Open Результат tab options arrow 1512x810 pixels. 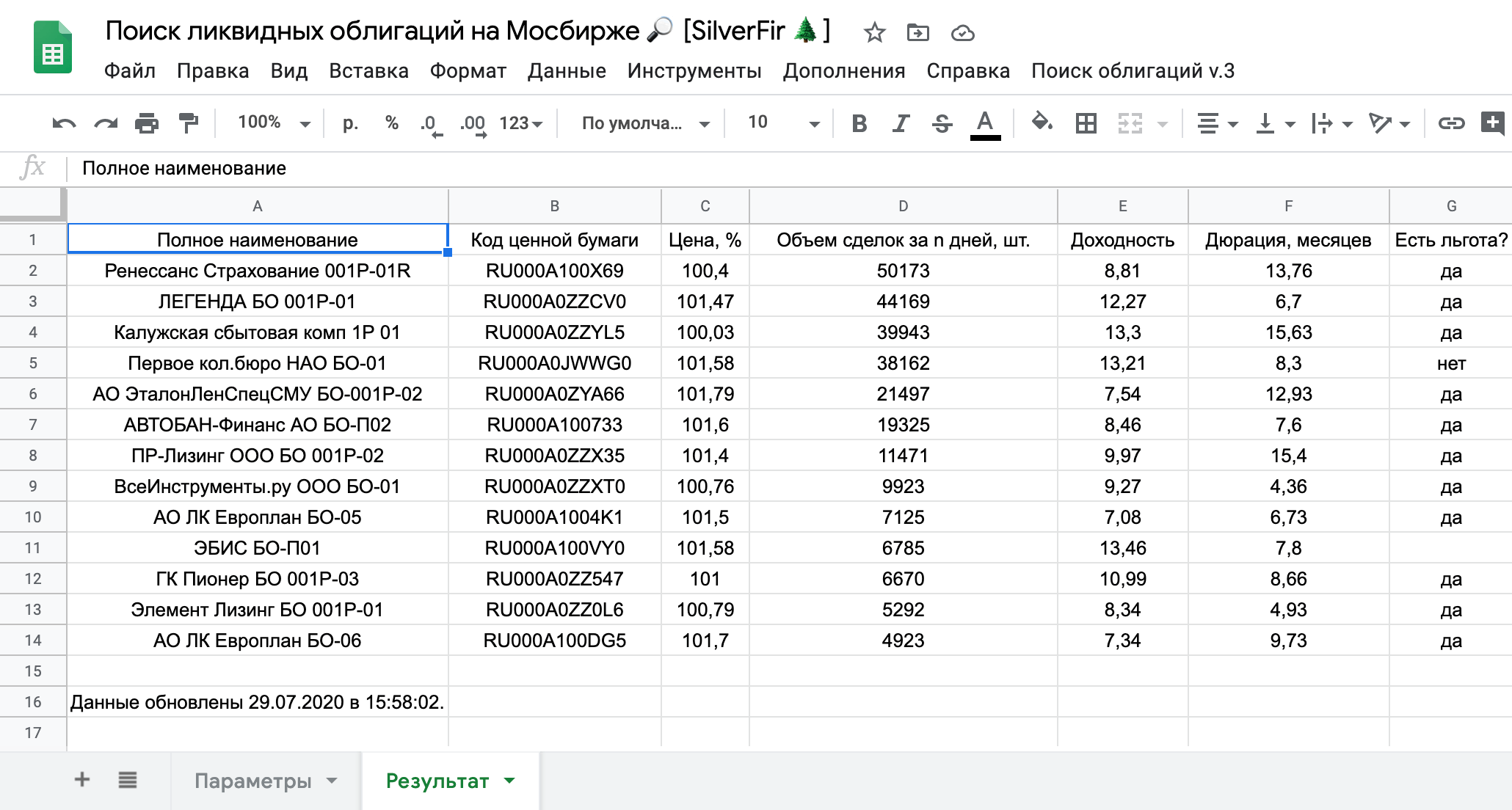coord(510,781)
